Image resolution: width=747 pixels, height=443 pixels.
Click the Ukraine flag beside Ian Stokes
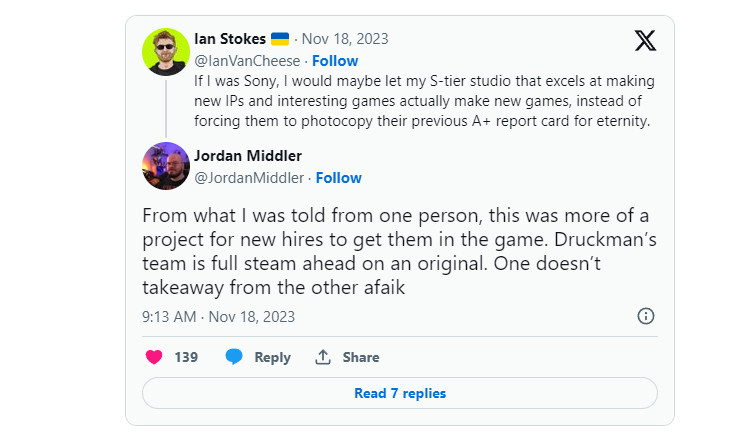click(x=282, y=40)
